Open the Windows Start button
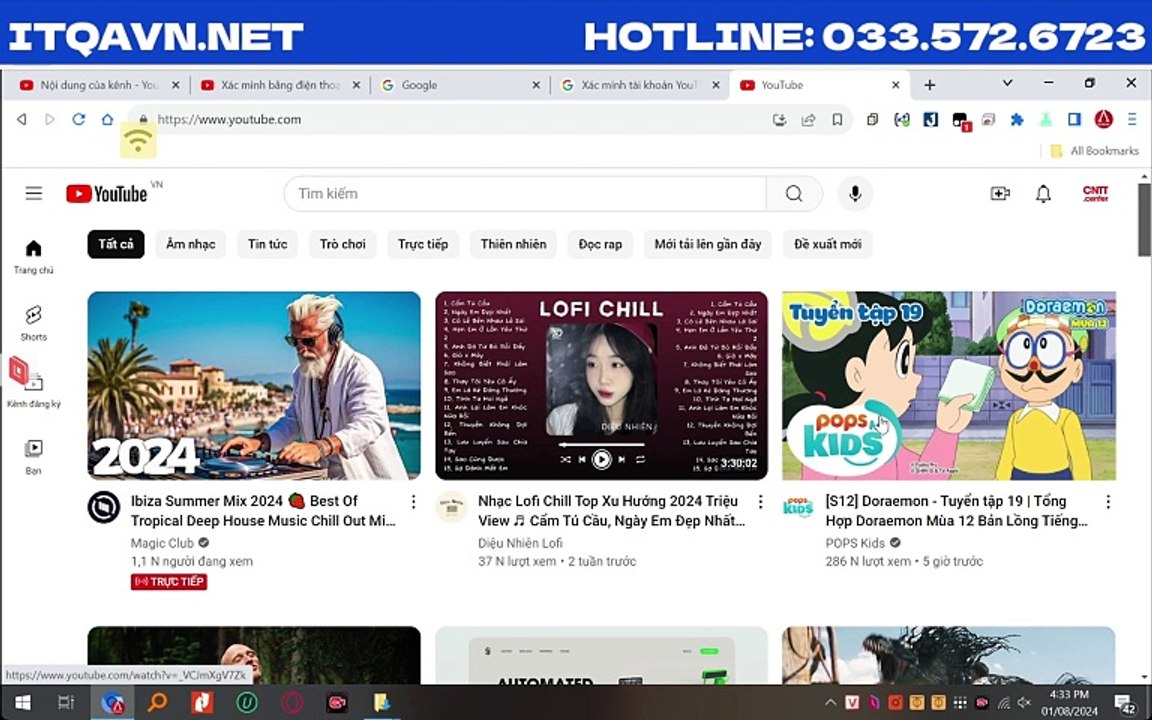 (x=23, y=703)
